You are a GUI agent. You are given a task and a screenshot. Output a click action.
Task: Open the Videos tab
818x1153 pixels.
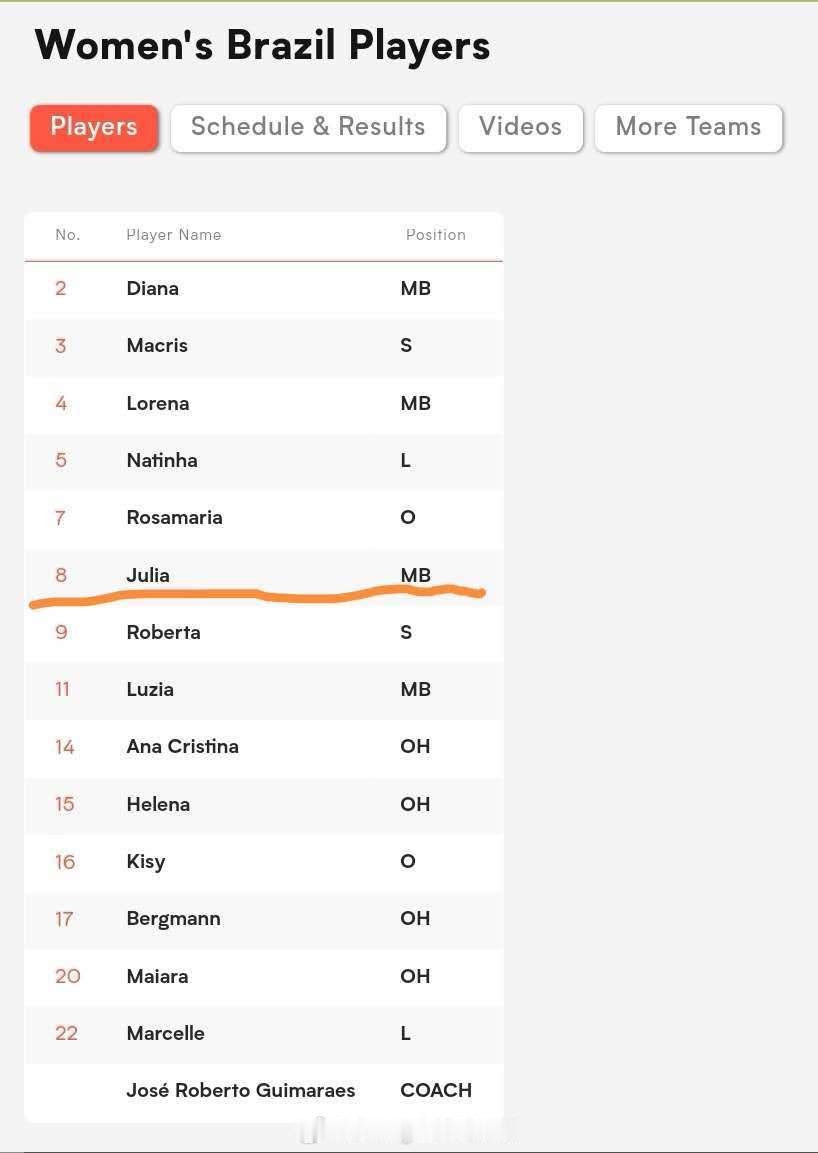(521, 128)
